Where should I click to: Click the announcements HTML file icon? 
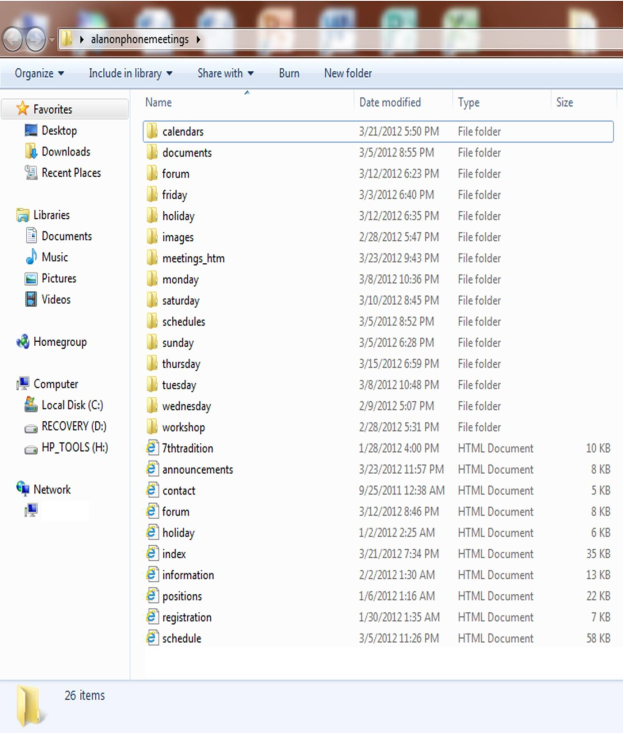point(152,469)
